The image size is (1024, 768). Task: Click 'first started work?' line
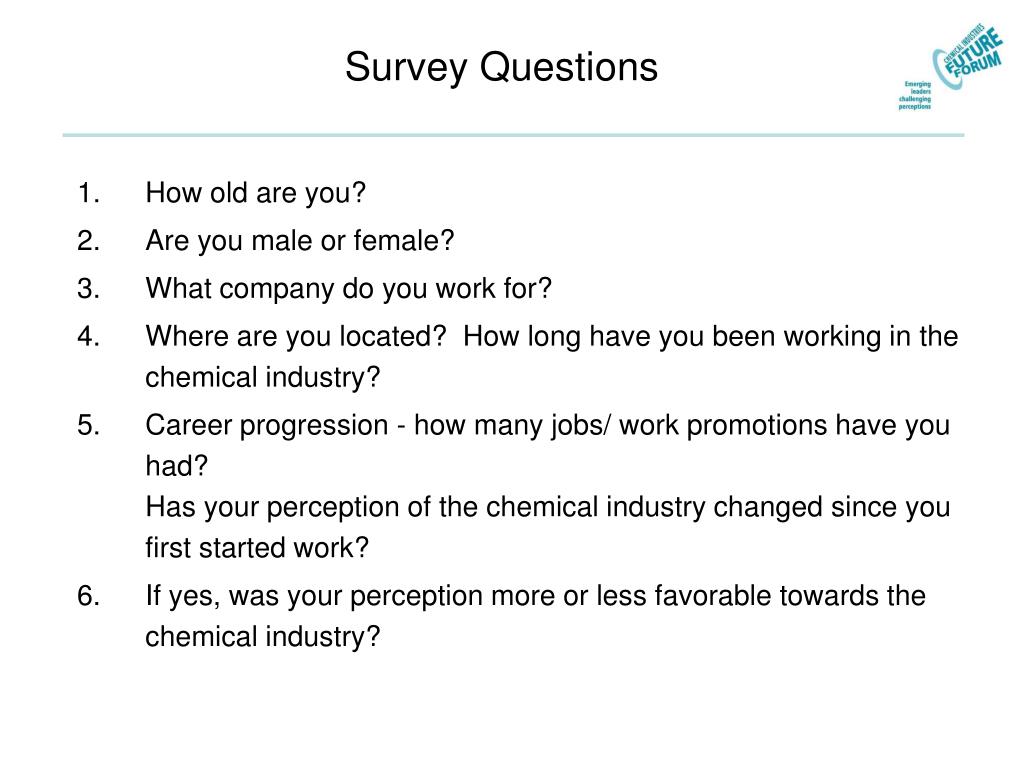pos(257,548)
